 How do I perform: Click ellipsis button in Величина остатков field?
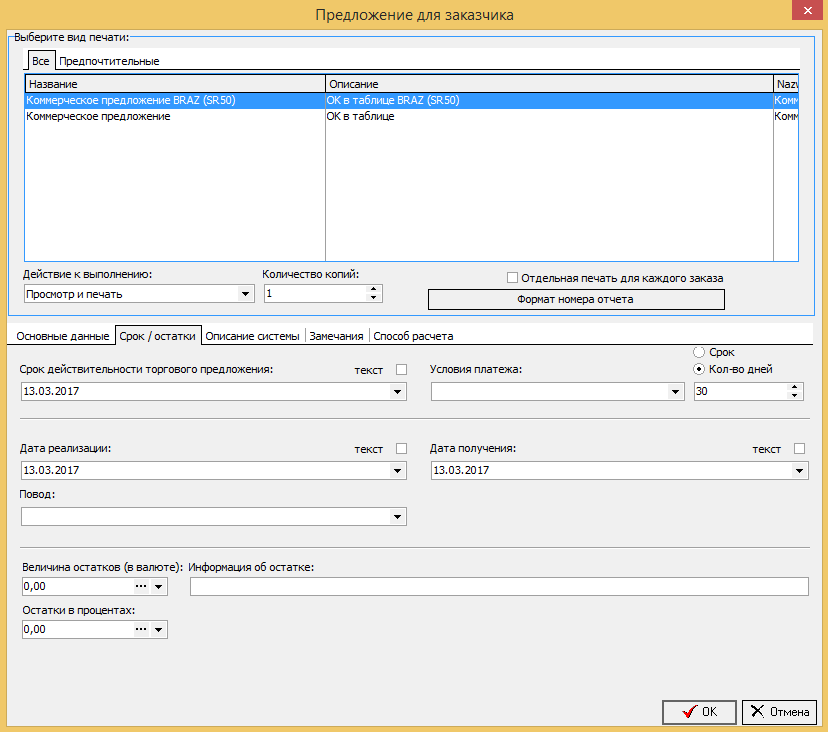click(x=141, y=586)
